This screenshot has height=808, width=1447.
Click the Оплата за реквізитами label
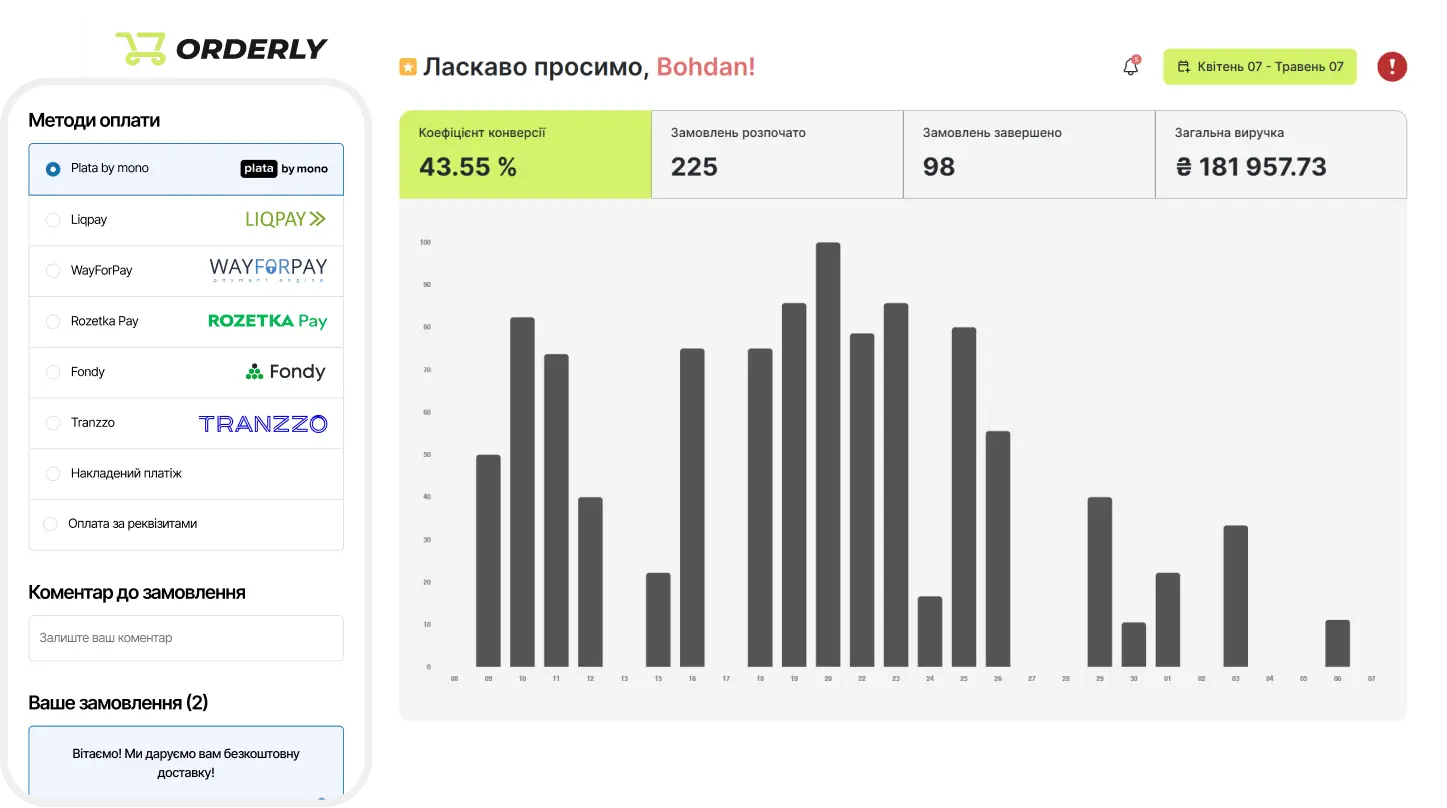[133, 524]
